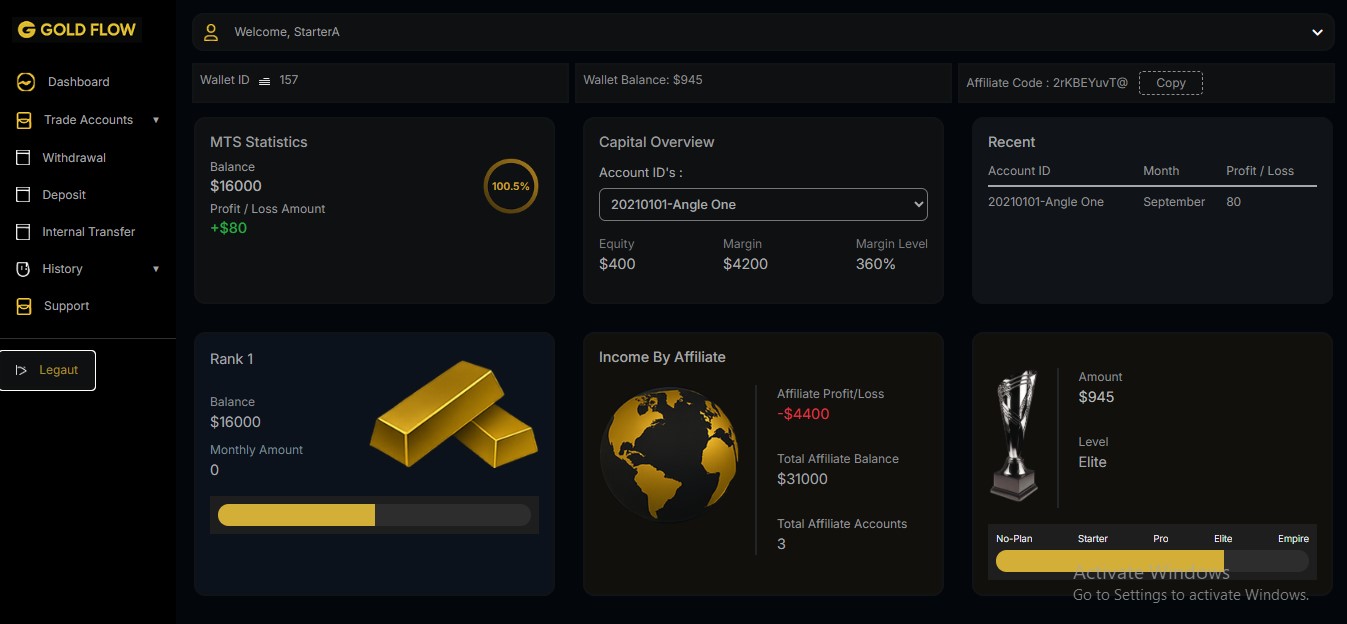Click the user profile icon beside Welcome

point(211,32)
